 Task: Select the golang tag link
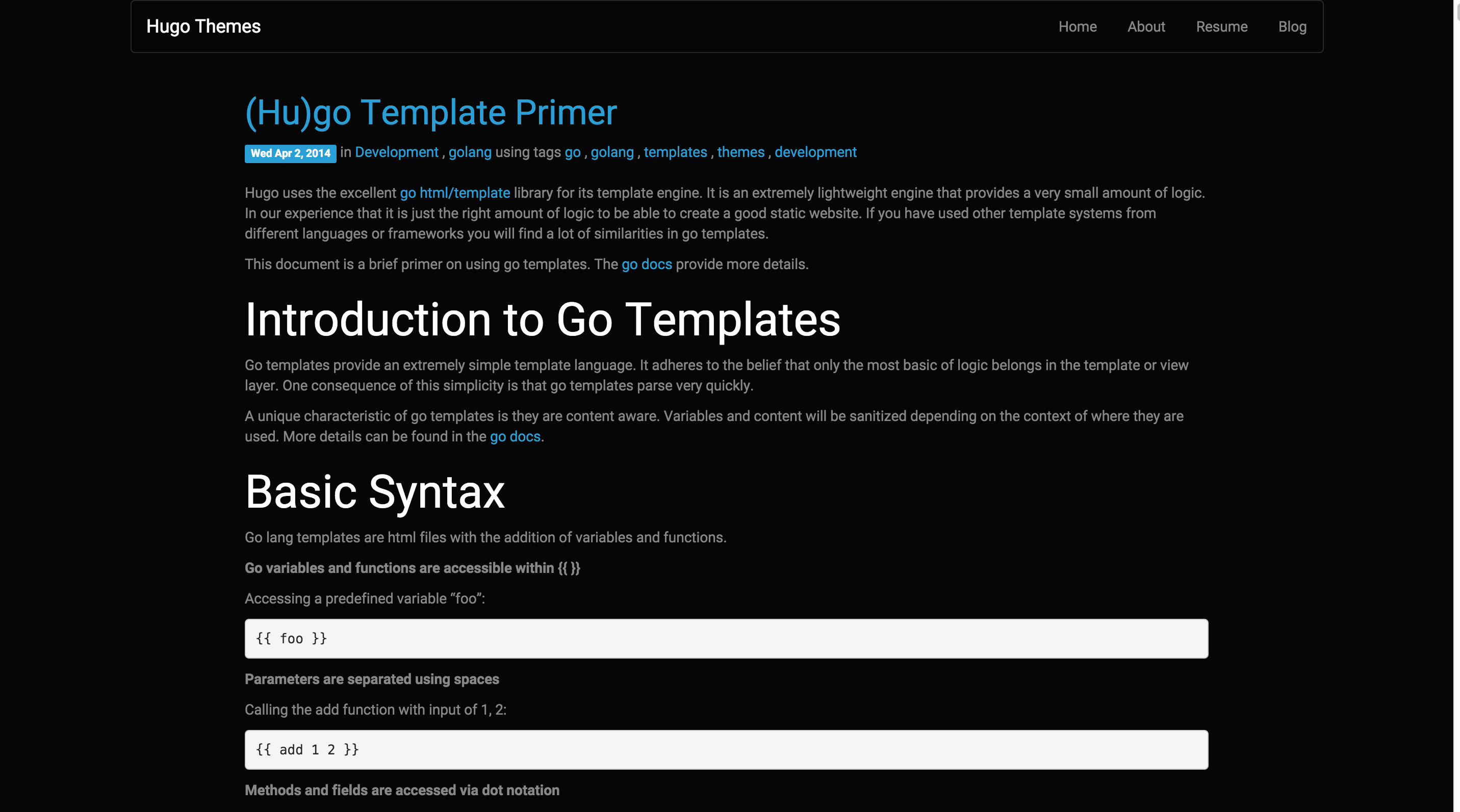[611, 152]
